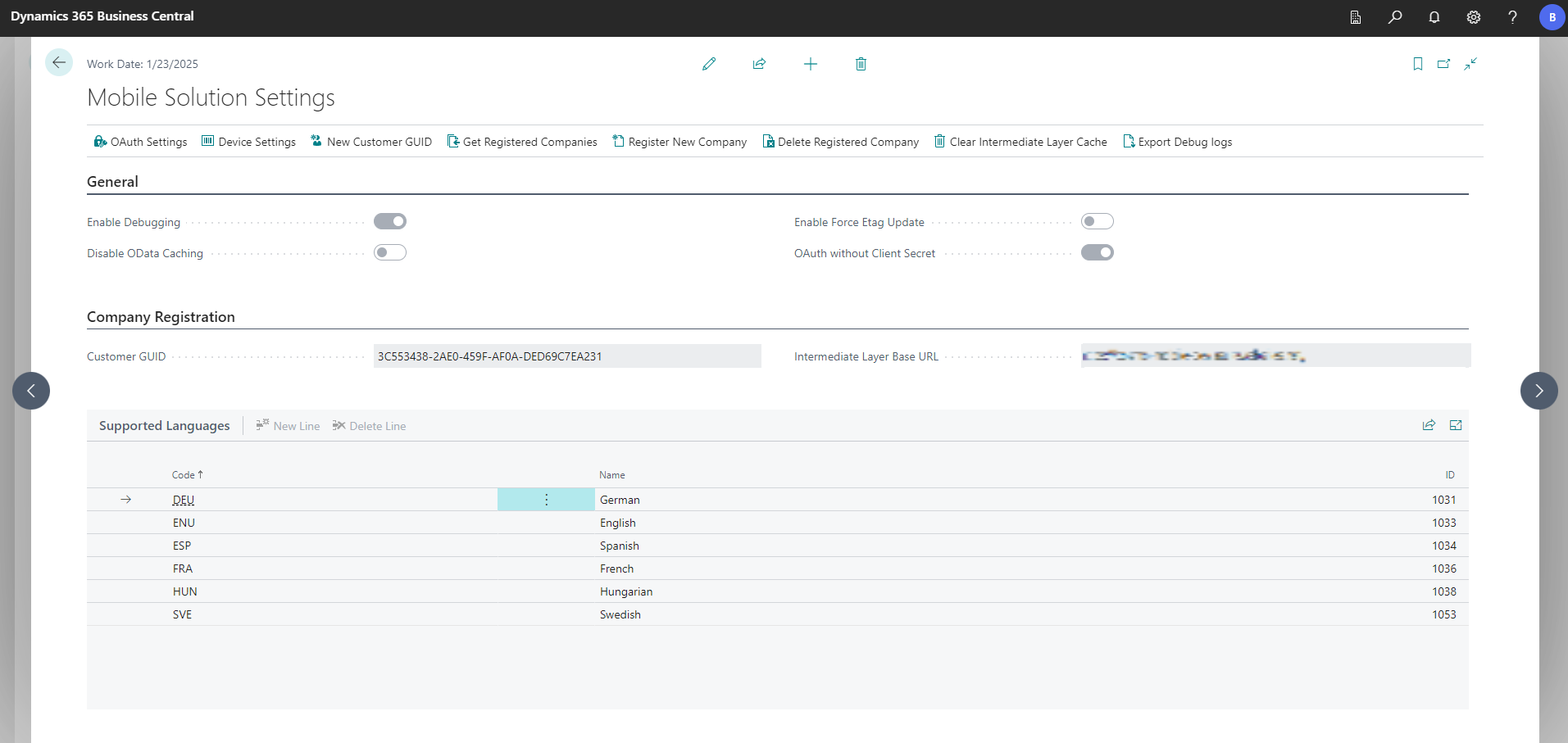
Task: Toggle OAuth without Client Secret switch
Action: [1097, 252]
